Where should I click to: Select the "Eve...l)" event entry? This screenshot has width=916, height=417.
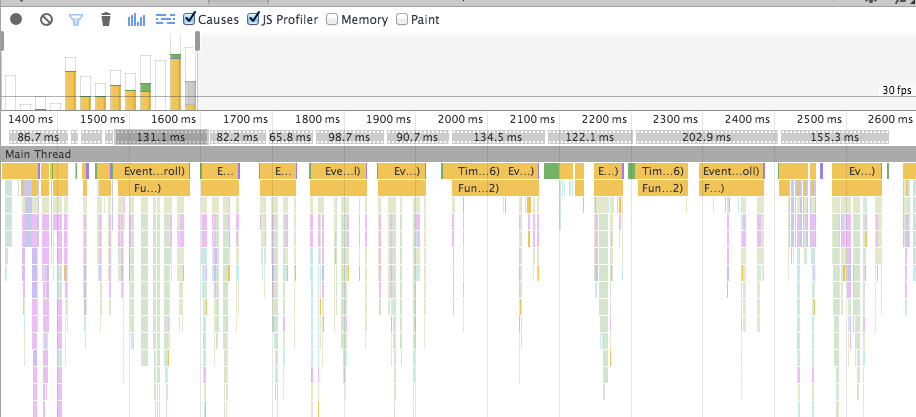click(x=339, y=171)
